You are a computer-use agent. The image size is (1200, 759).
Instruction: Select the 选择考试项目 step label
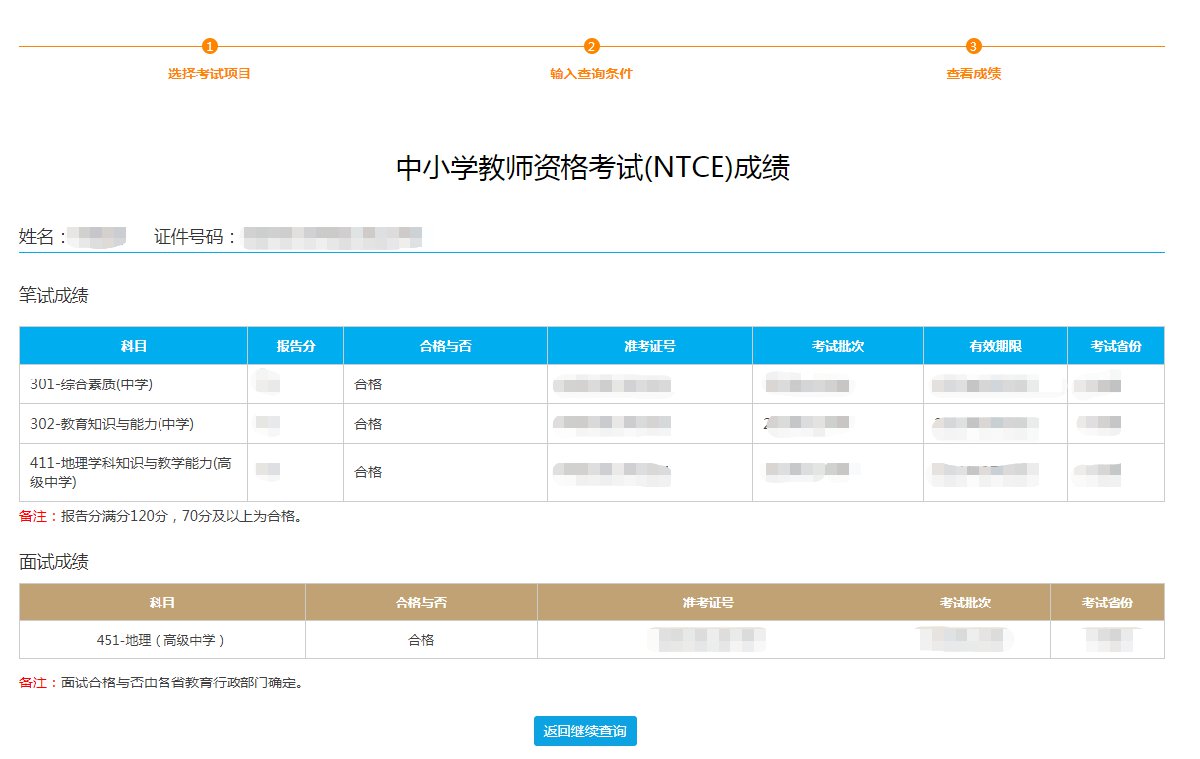[209, 74]
